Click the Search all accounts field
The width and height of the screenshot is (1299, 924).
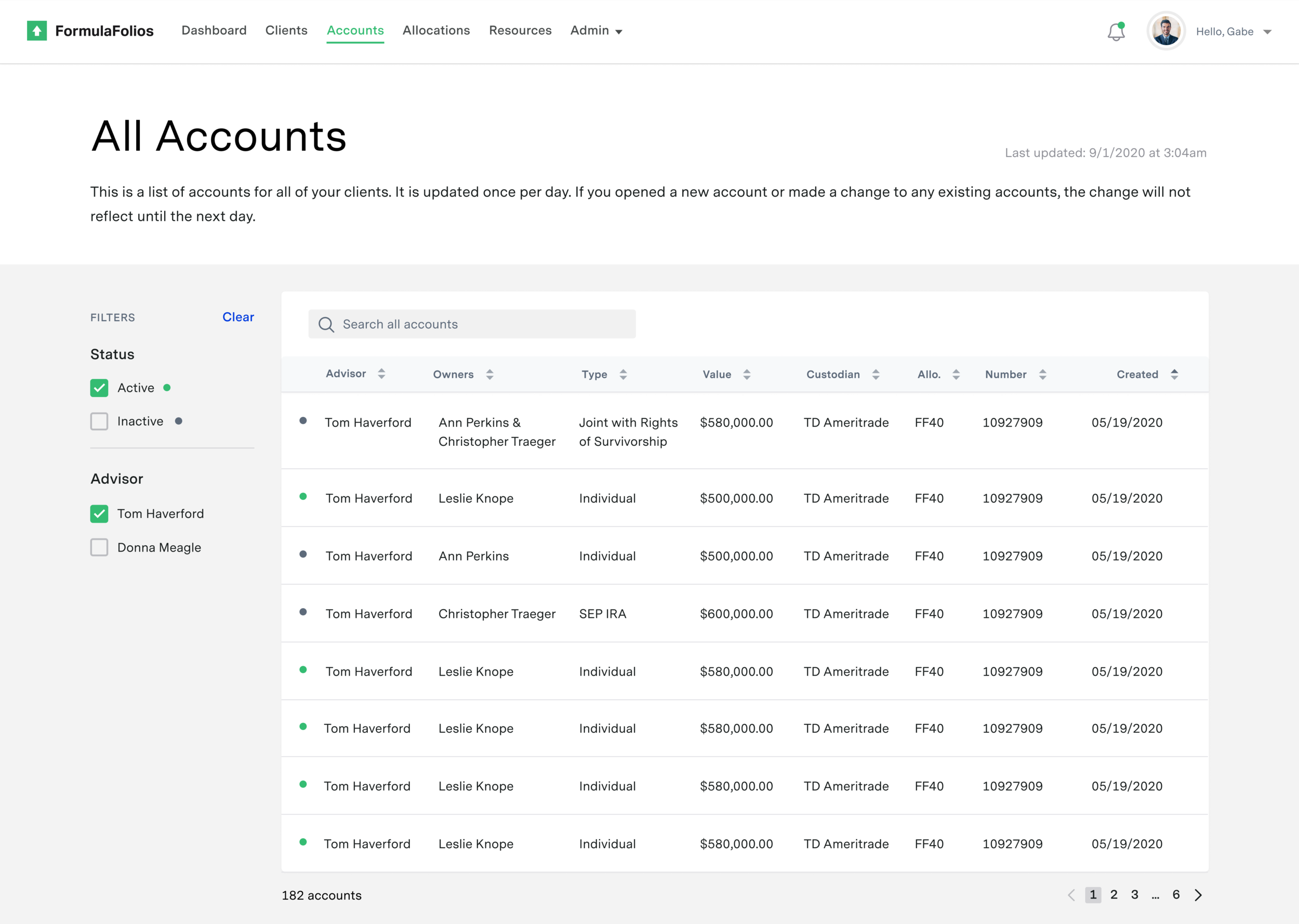pyautogui.click(x=471, y=324)
